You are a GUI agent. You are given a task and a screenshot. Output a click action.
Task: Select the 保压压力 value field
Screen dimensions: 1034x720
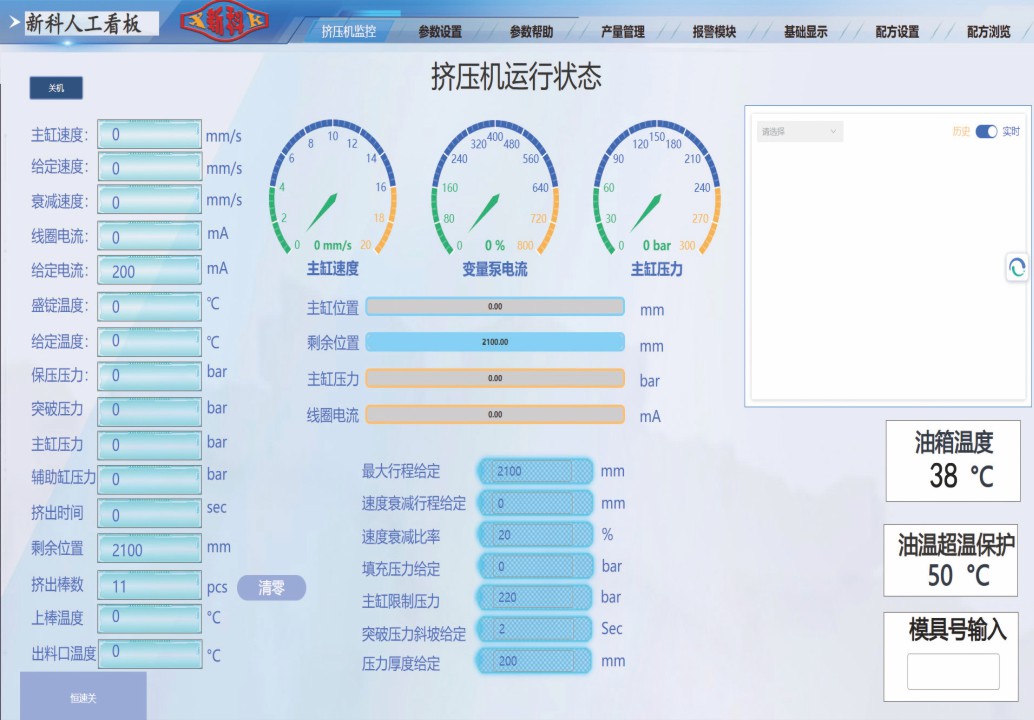(150, 376)
